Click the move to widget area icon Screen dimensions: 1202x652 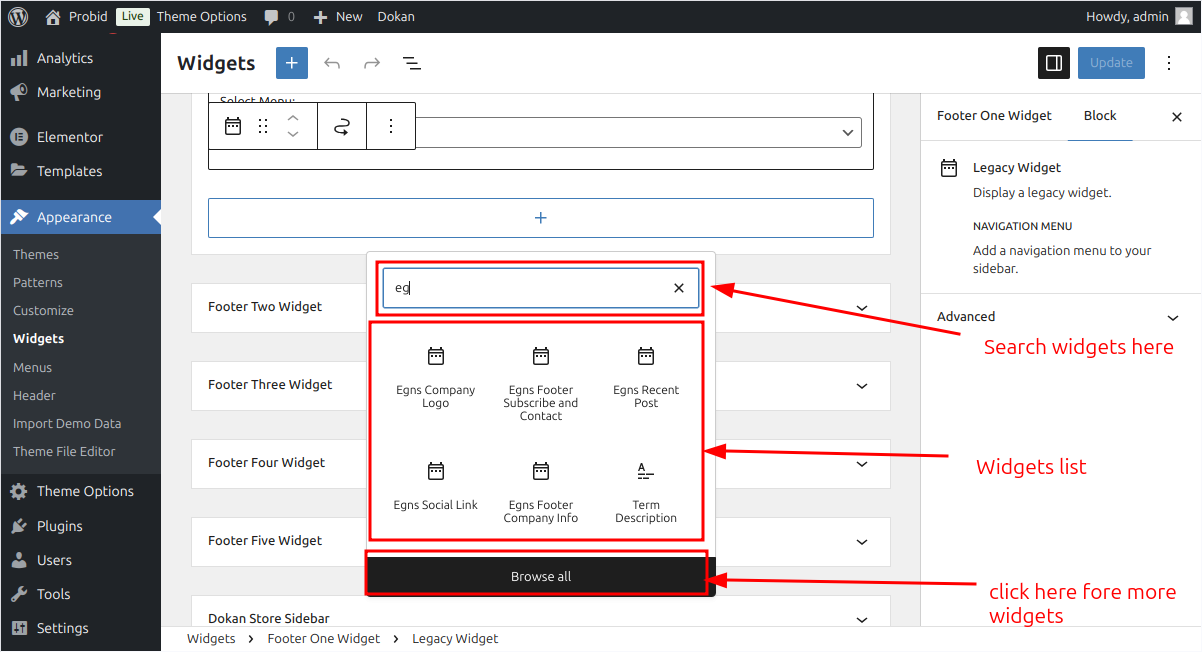(x=342, y=126)
